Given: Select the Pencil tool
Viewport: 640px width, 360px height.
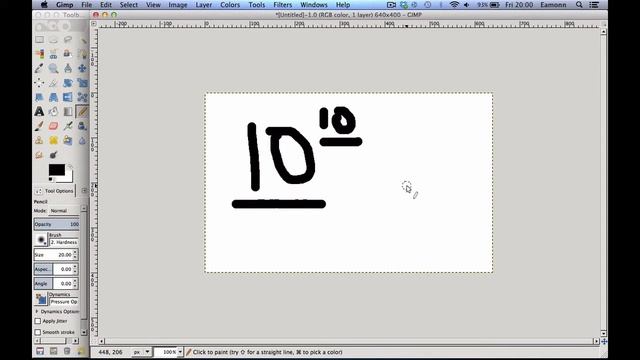Looking at the screenshot, I should pyautogui.click(x=82, y=111).
